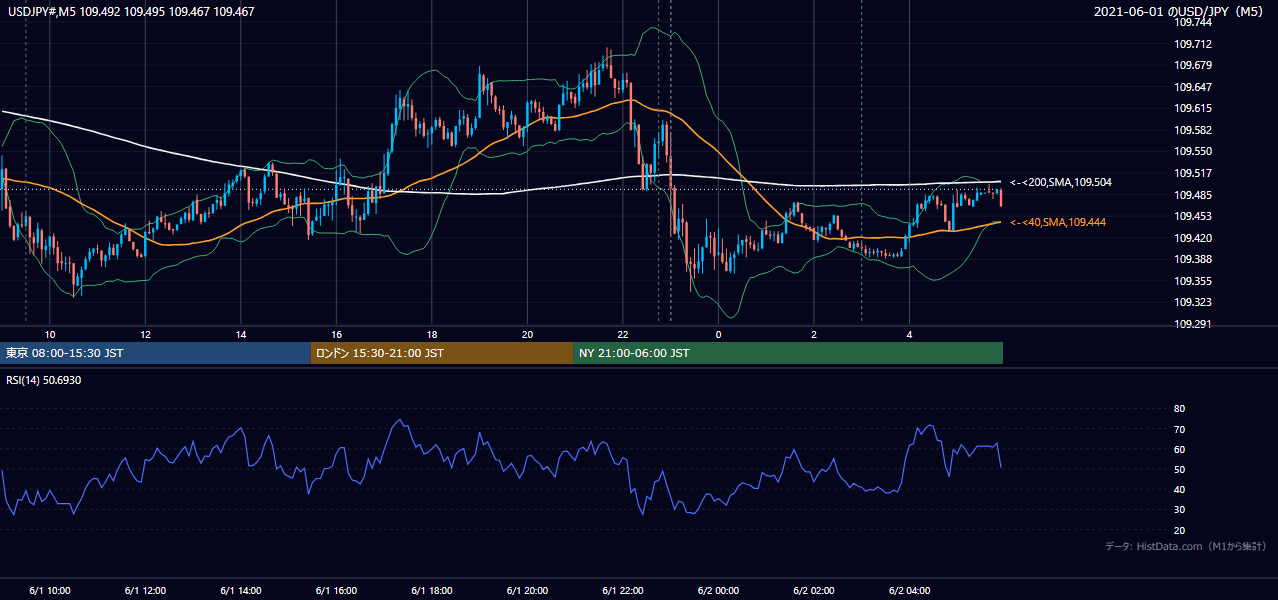Click the bottom date label 6/1 16:00

point(336,591)
